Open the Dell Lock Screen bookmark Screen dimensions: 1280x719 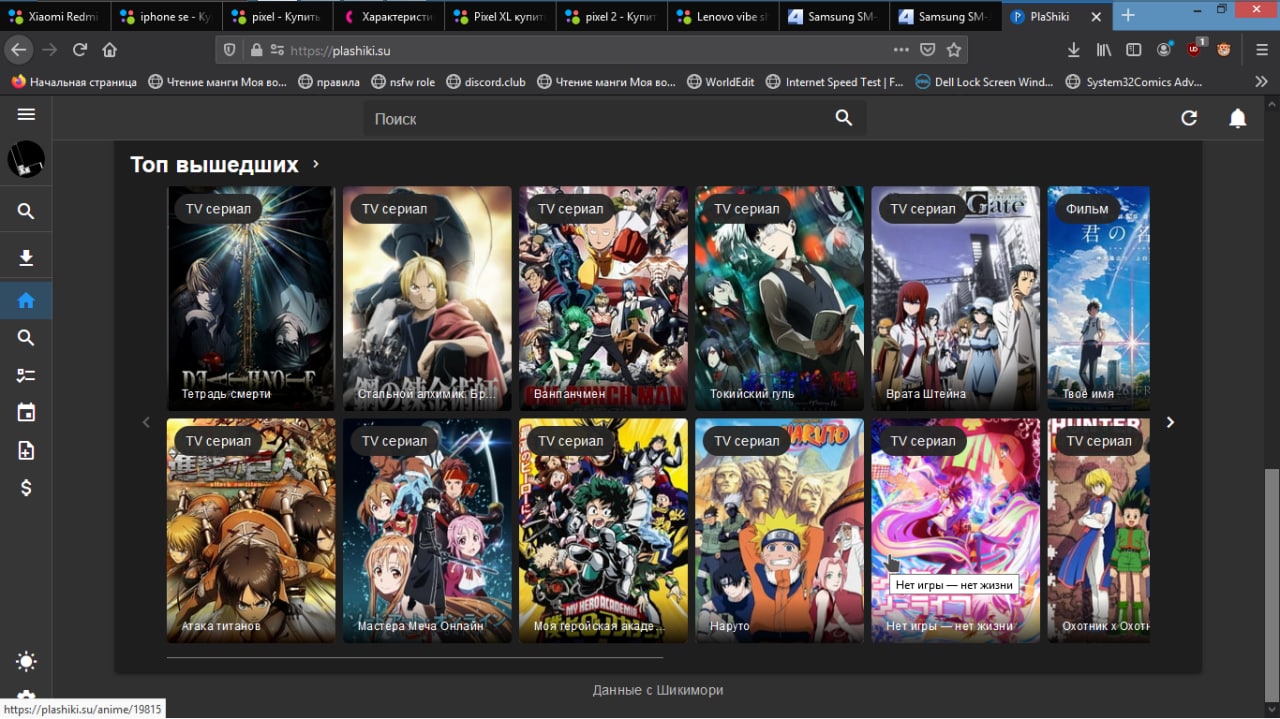click(x=984, y=82)
